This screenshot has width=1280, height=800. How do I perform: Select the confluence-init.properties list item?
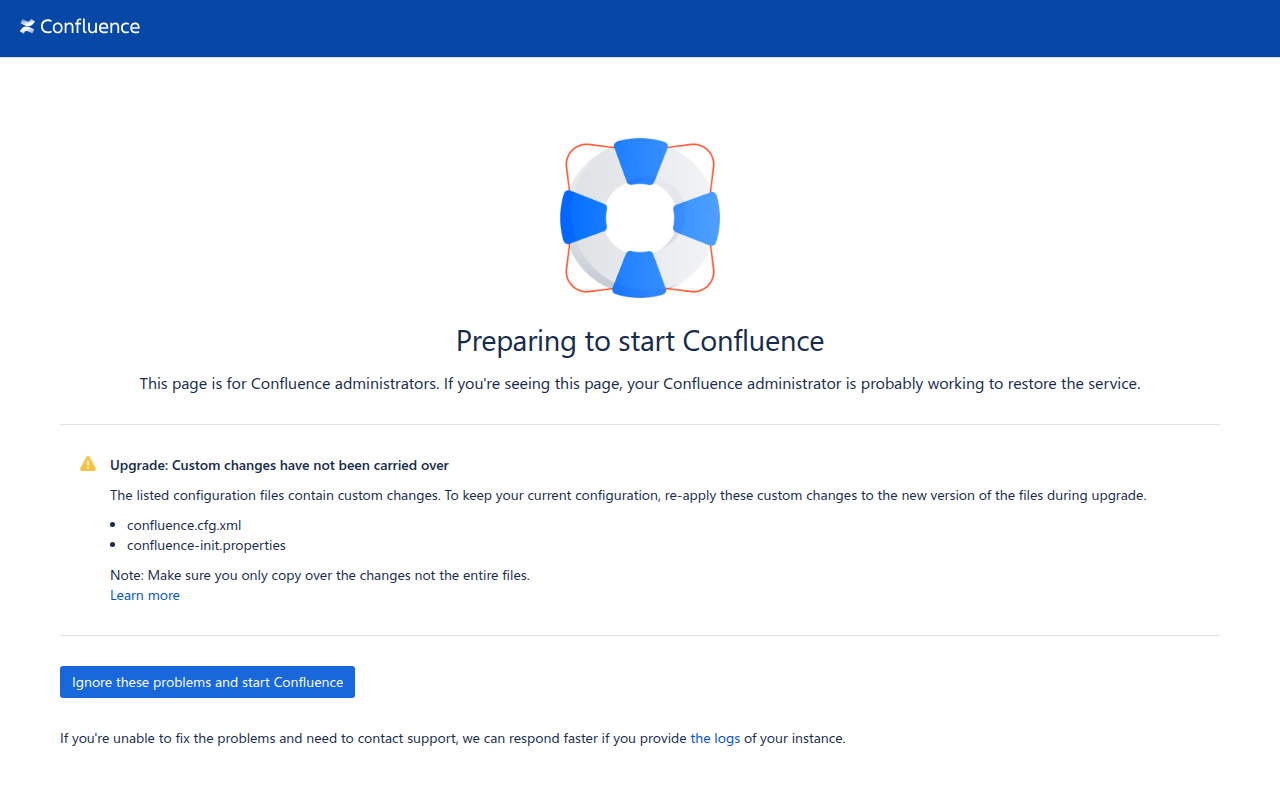click(x=206, y=545)
